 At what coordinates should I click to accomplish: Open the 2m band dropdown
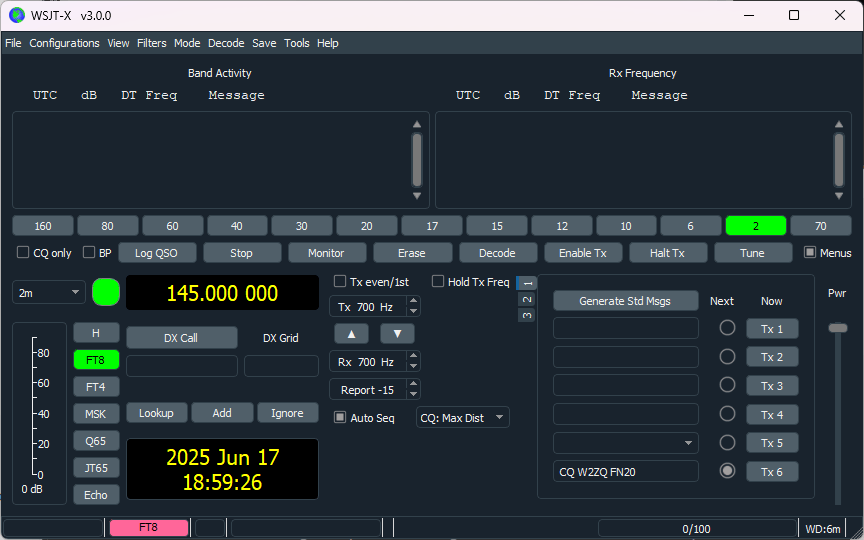click(x=49, y=293)
